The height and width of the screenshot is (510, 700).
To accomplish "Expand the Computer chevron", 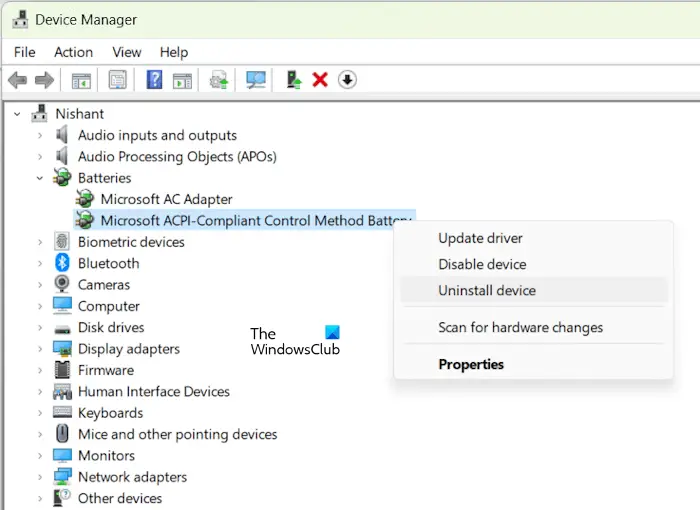I will (x=40, y=306).
